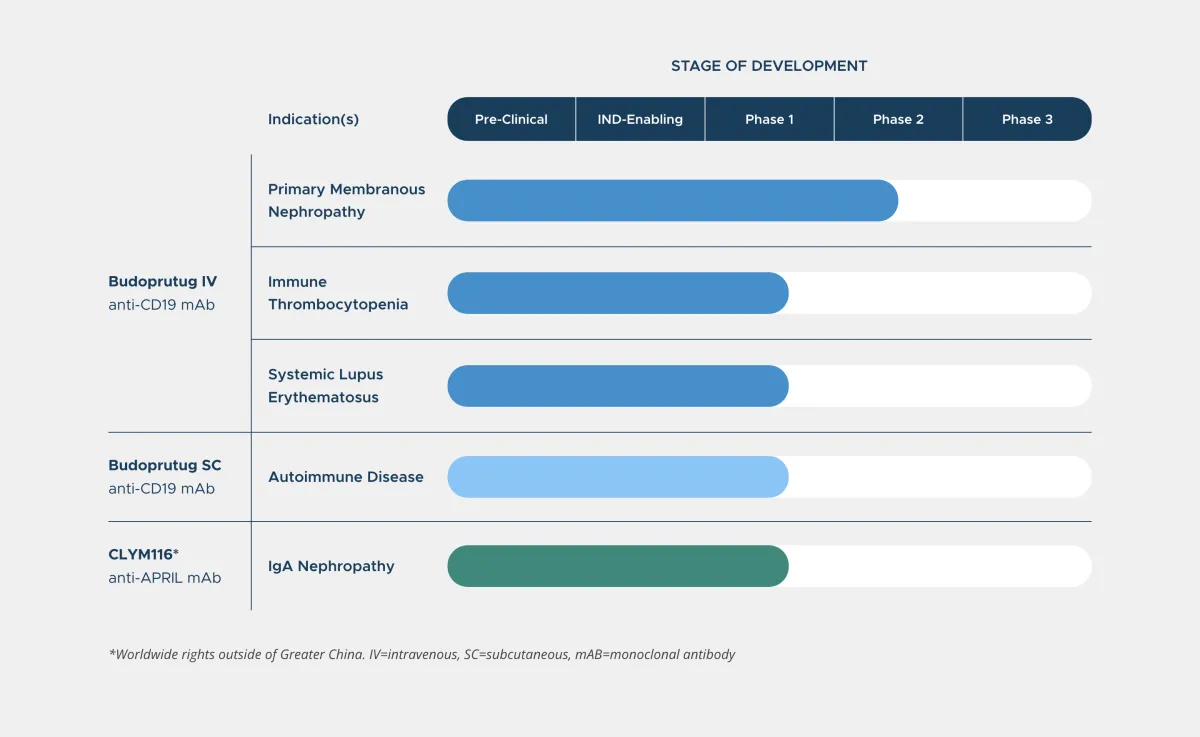The image size is (1200, 737).
Task: Select the Budoprutug SC drug name
Action: tap(165, 466)
